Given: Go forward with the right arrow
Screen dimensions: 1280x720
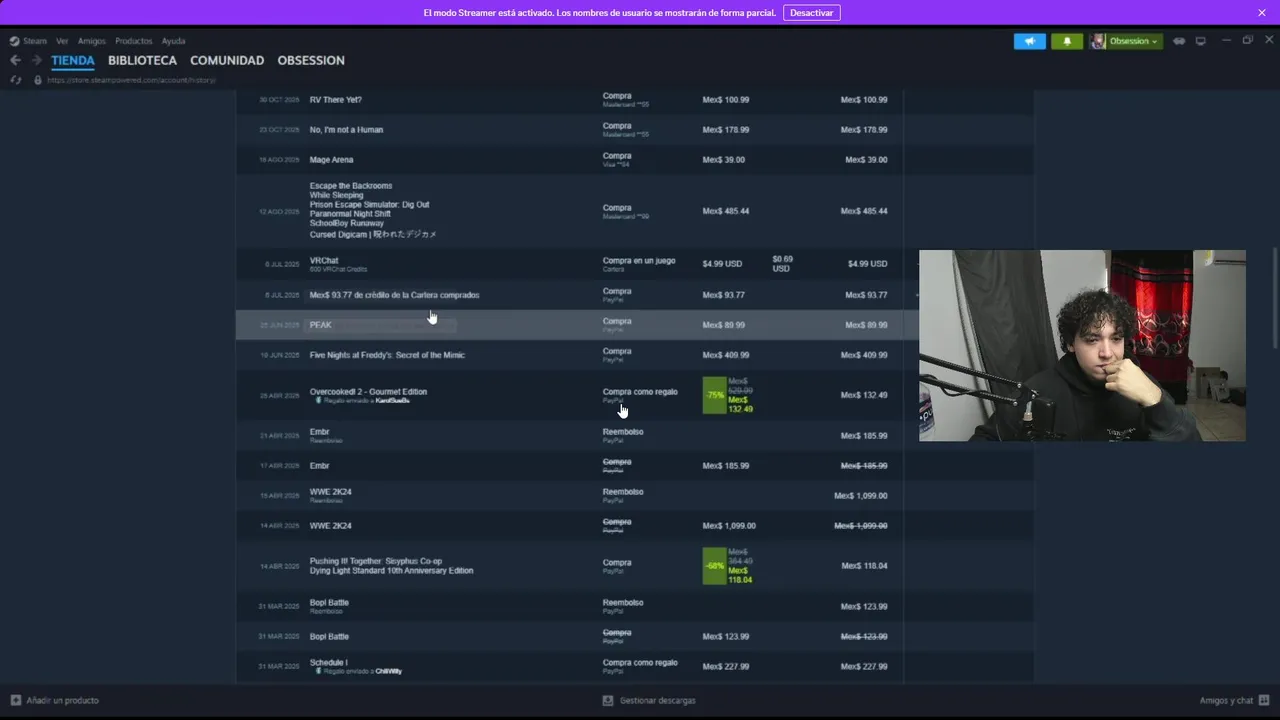Looking at the screenshot, I should click(36, 60).
